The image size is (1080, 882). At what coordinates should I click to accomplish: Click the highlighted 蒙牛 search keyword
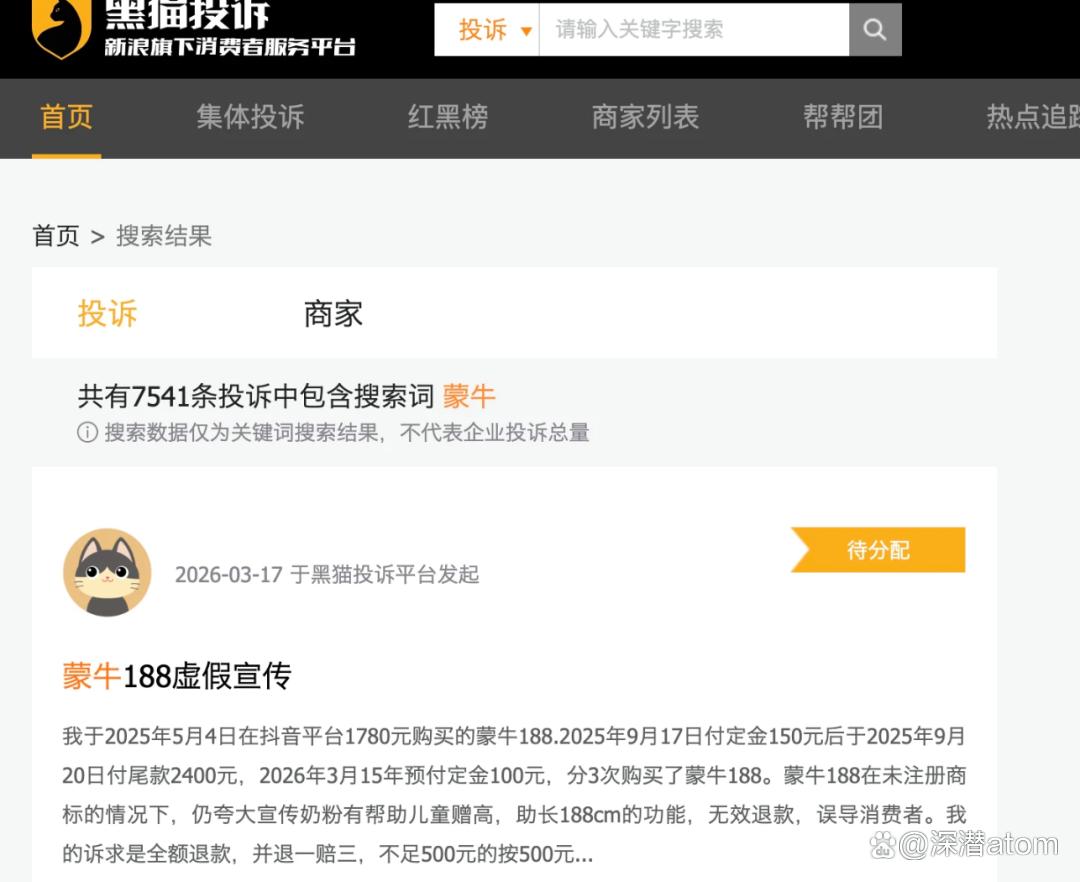(469, 396)
